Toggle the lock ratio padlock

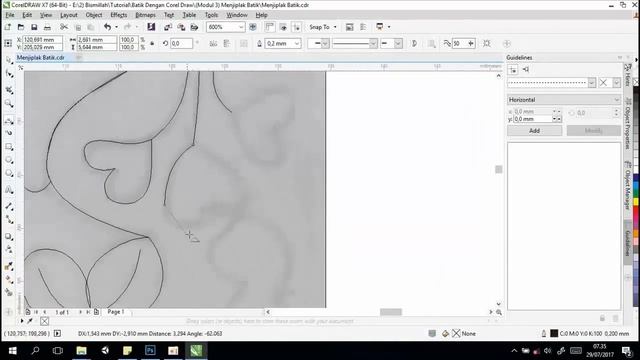tap(152, 43)
